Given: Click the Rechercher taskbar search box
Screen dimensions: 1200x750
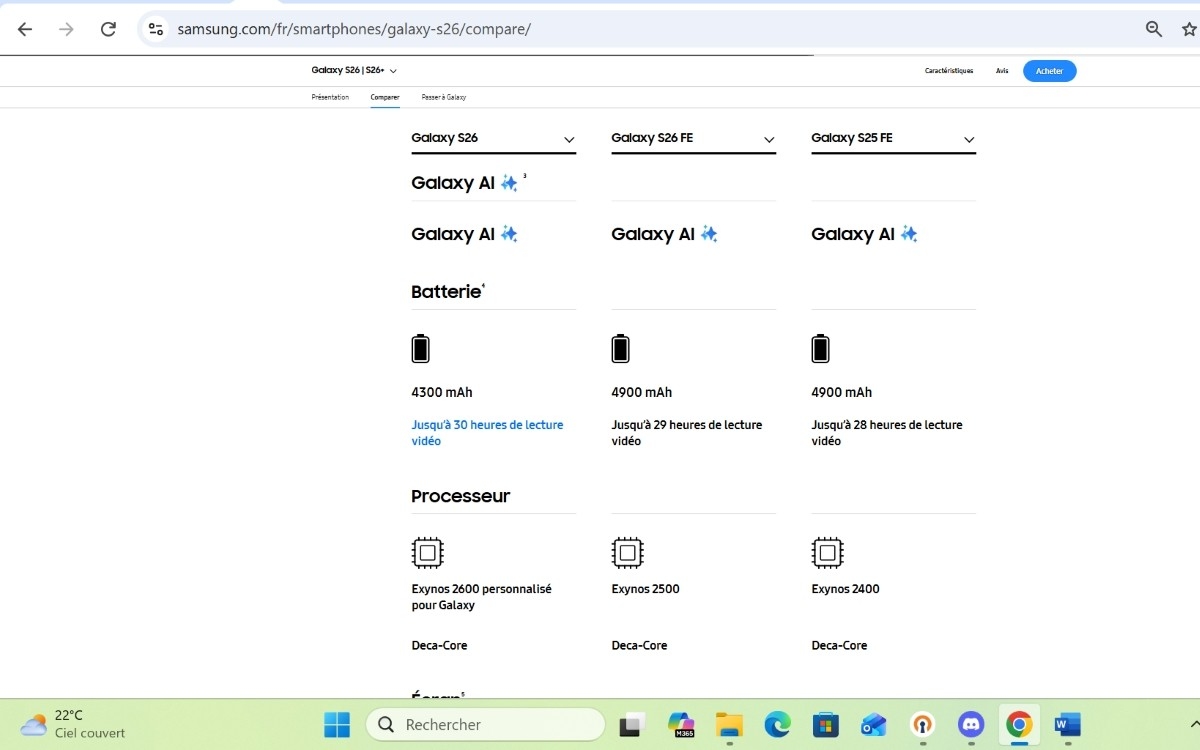Looking at the screenshot, I should tap(486, 724).
